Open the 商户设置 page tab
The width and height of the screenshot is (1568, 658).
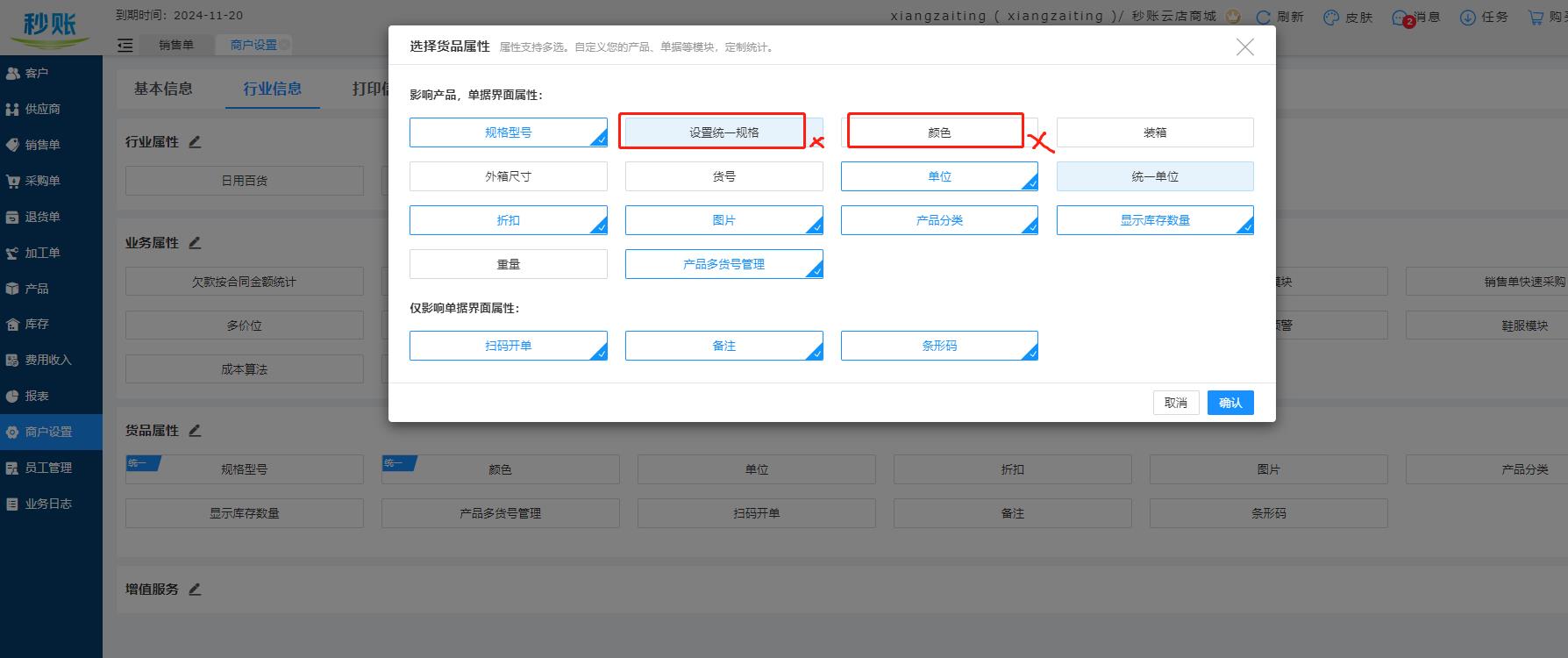253,45
